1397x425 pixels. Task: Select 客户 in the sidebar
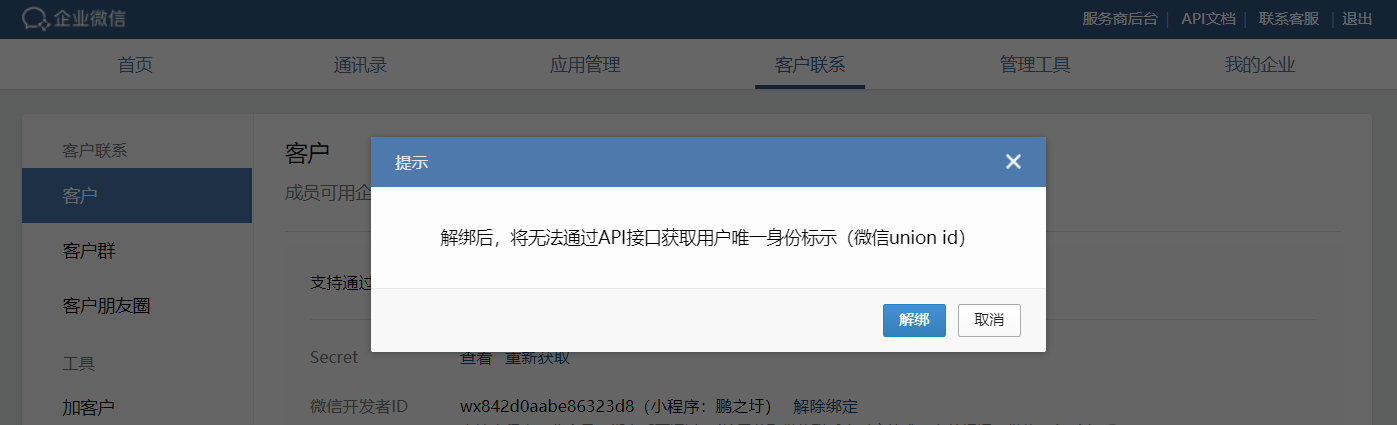137,195
